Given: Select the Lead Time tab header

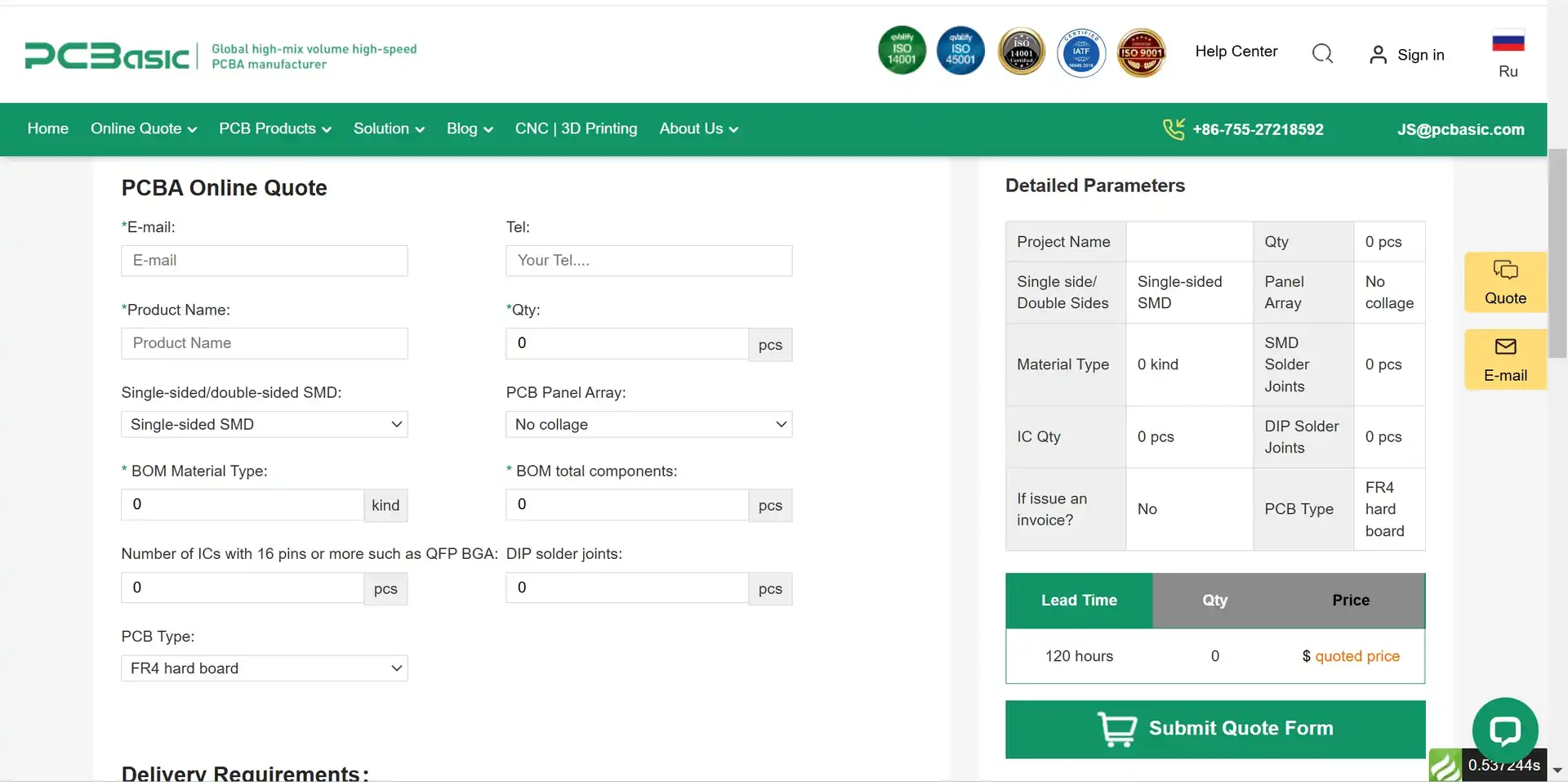Looking at the screenshot, I should point(1078,601).
